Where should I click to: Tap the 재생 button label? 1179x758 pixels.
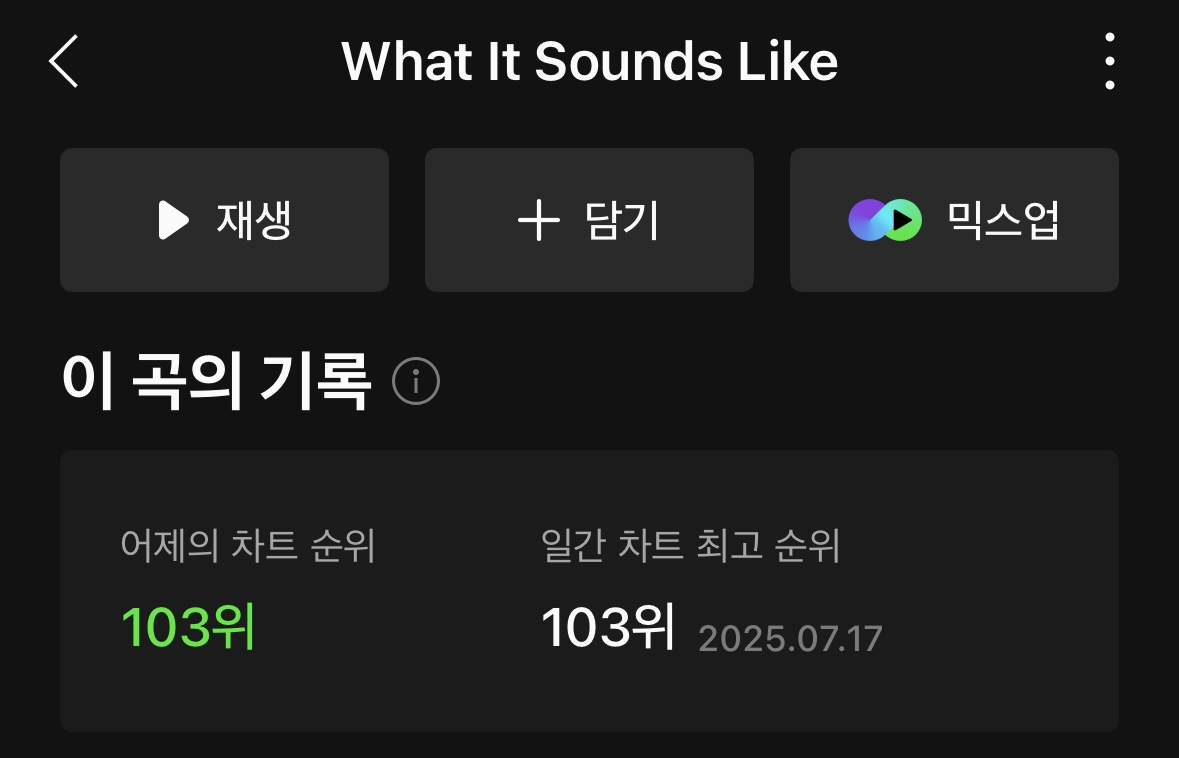(x=253, y=220)
